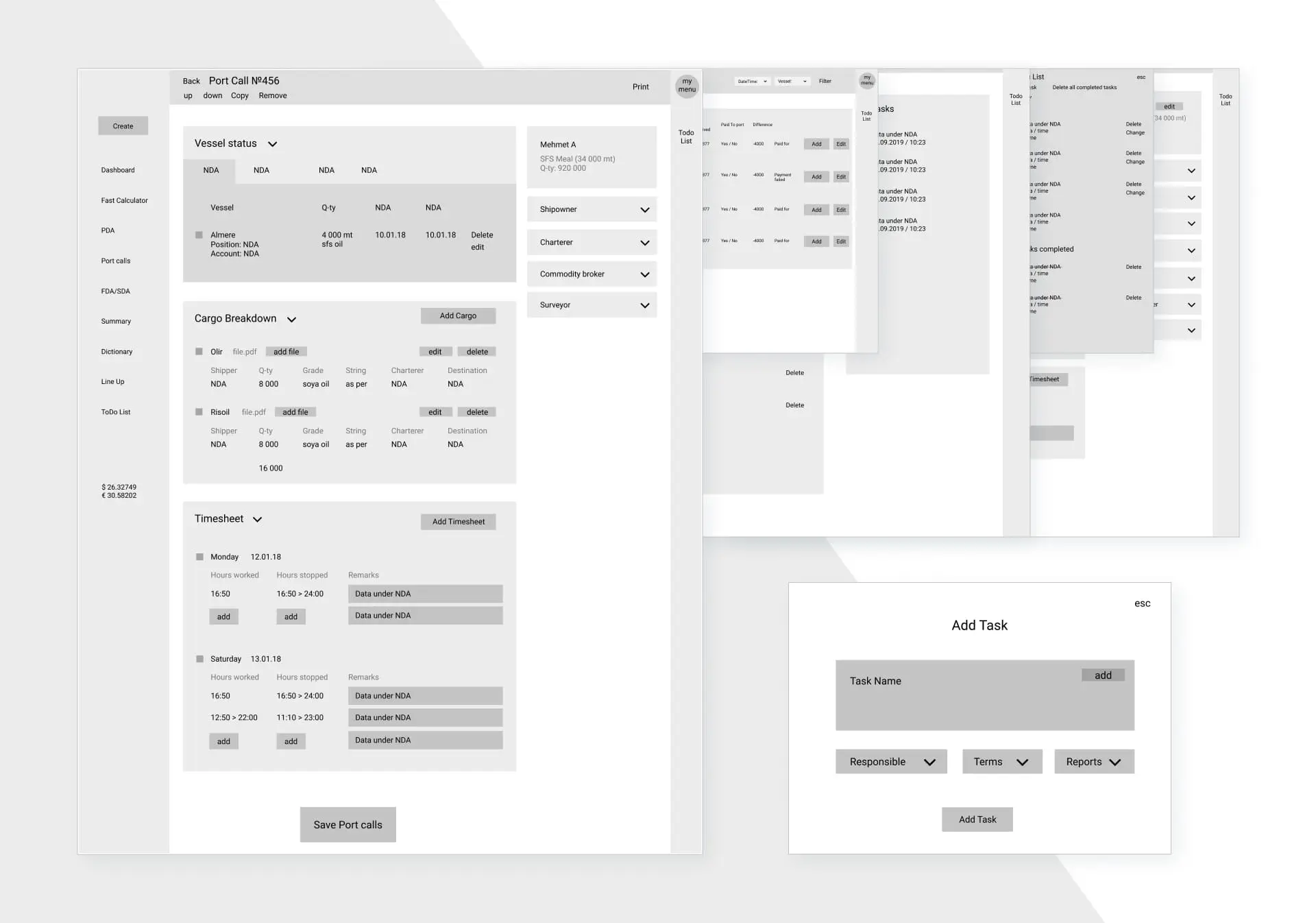
Task: Go to Fast Calculator in sidebar
Action: (x=124, y=201)
